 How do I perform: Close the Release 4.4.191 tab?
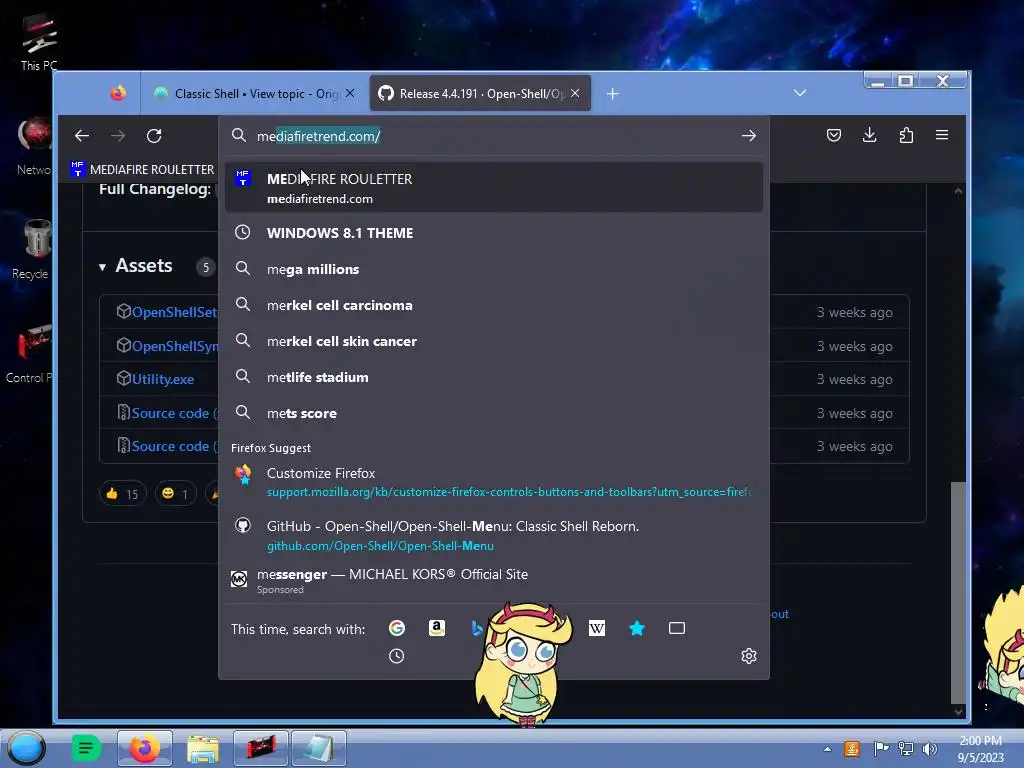click(x=575, y=93)
